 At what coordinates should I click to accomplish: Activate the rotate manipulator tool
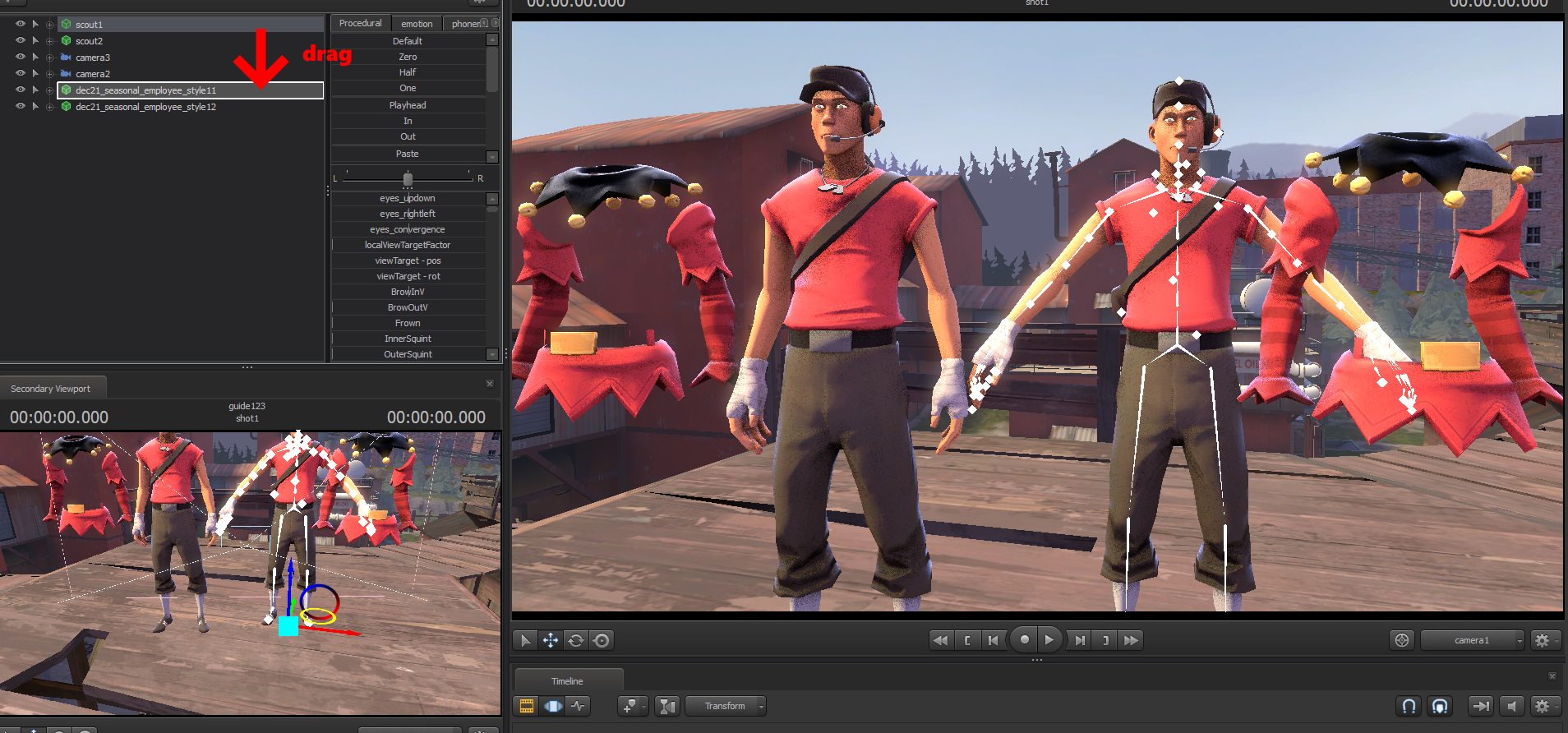[576, 640]
